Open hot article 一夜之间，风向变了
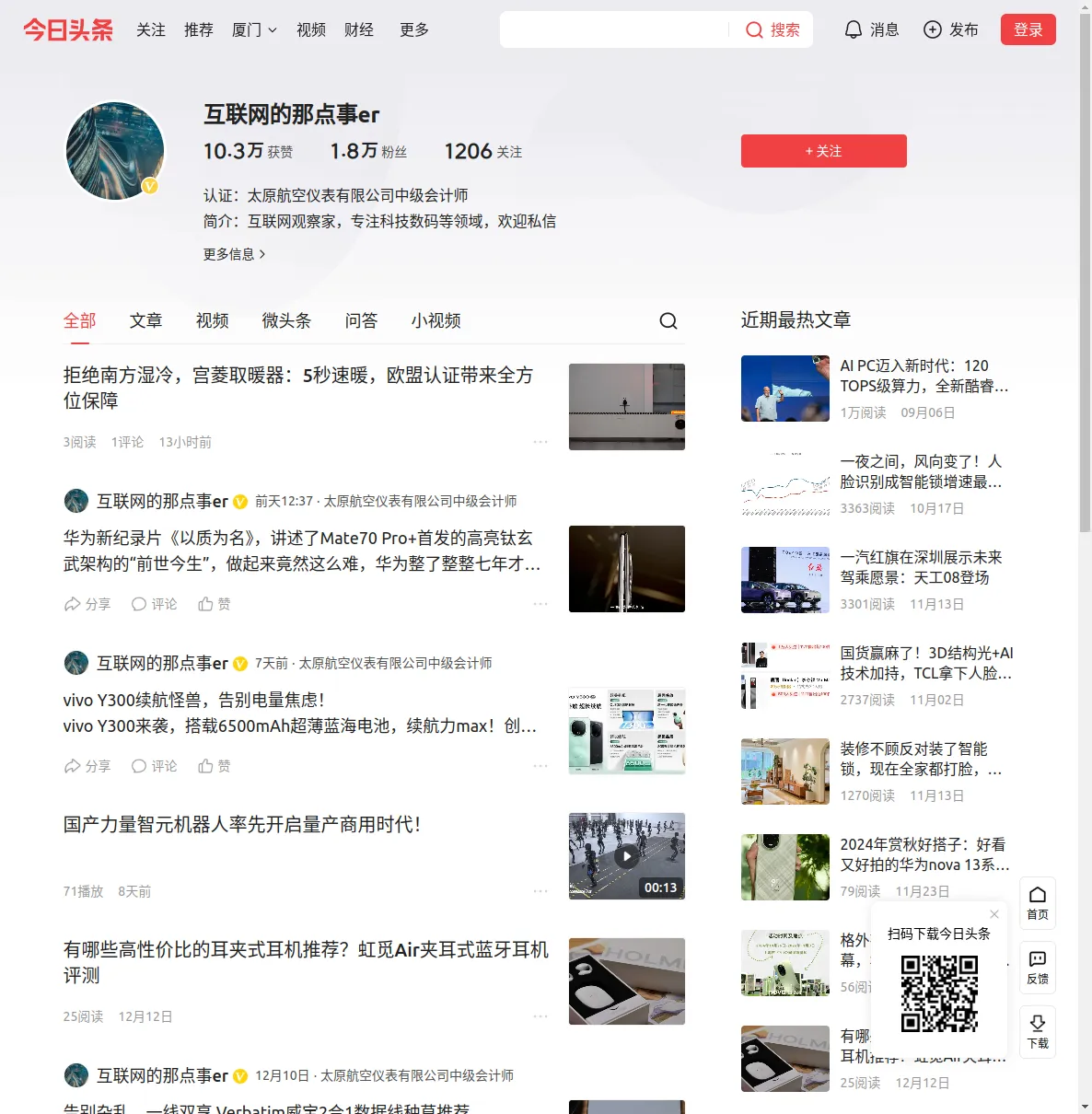Screen dimensions: 1092x1114 [x=922, y=471]
